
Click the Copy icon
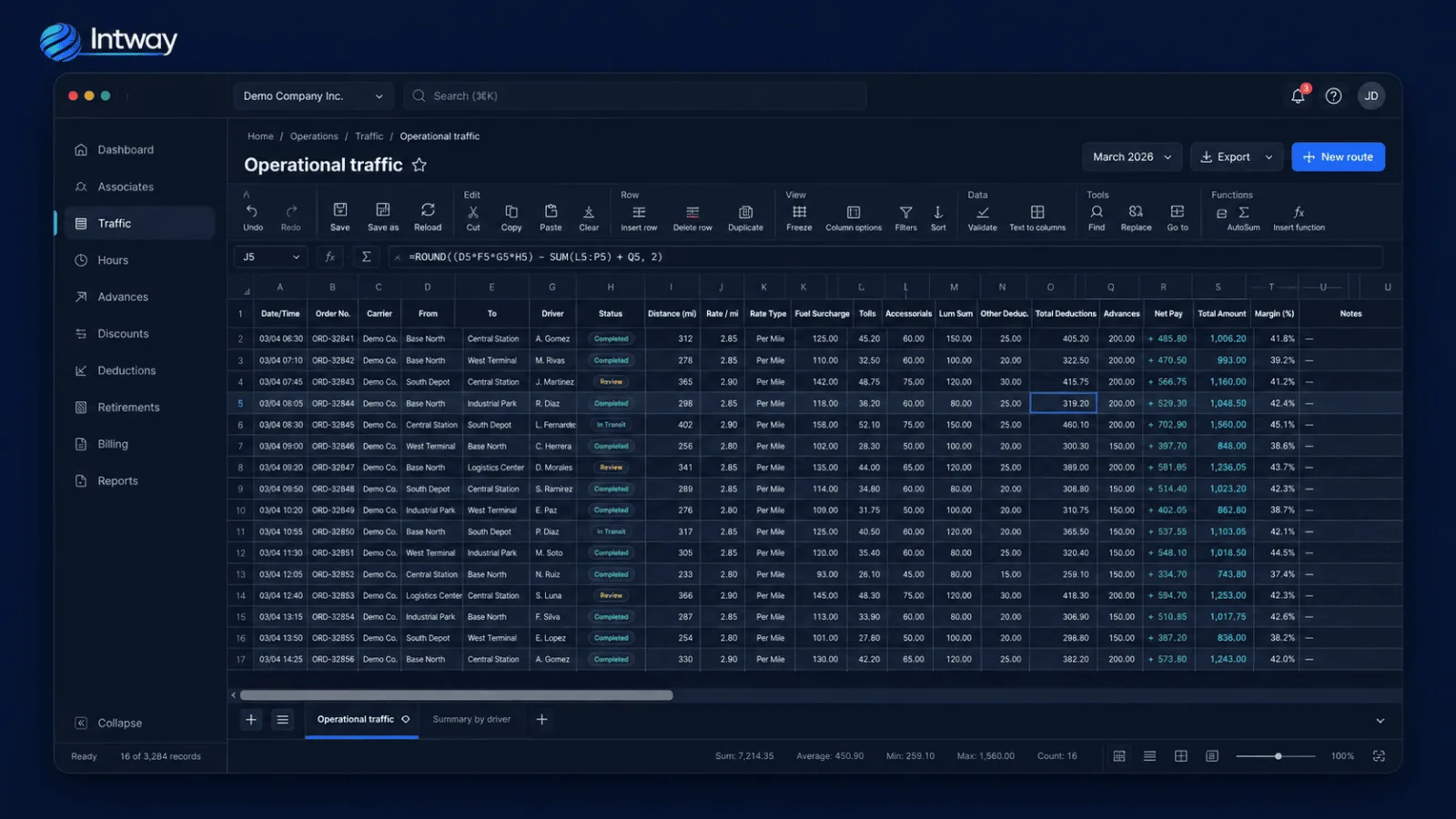511,211
